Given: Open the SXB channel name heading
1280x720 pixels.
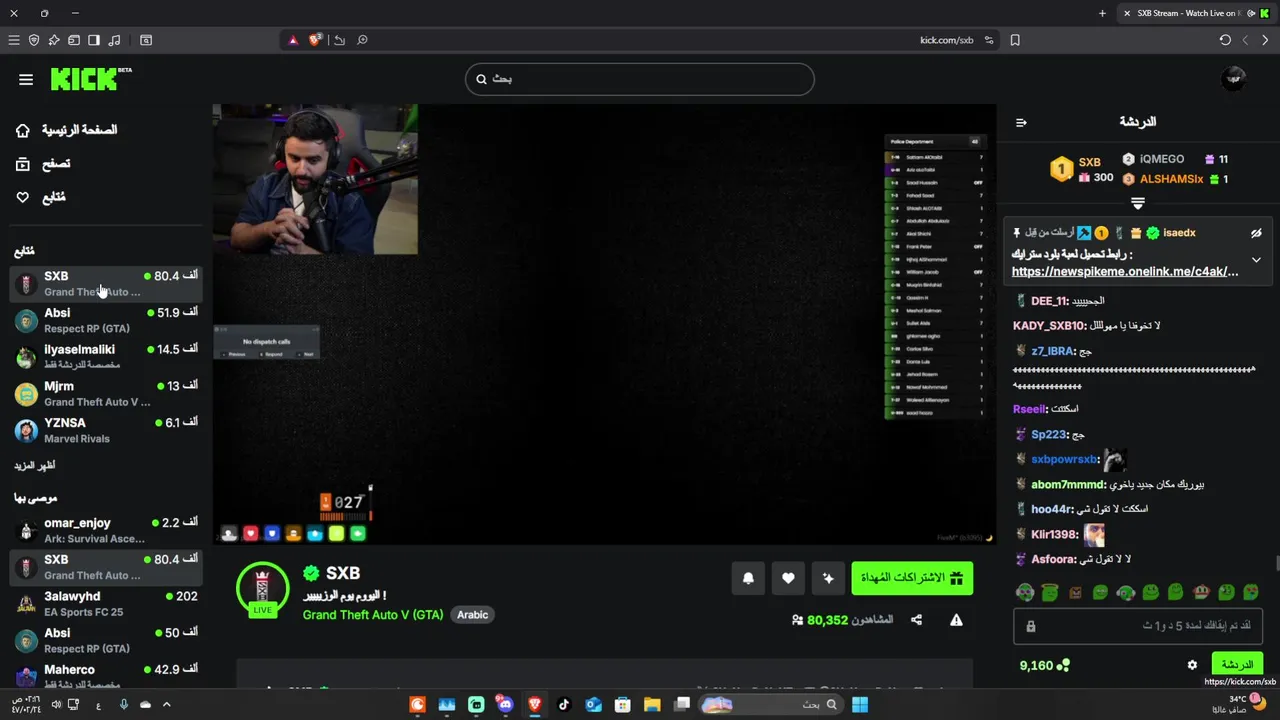Looking at the screenshot, I should coord(343,573).
